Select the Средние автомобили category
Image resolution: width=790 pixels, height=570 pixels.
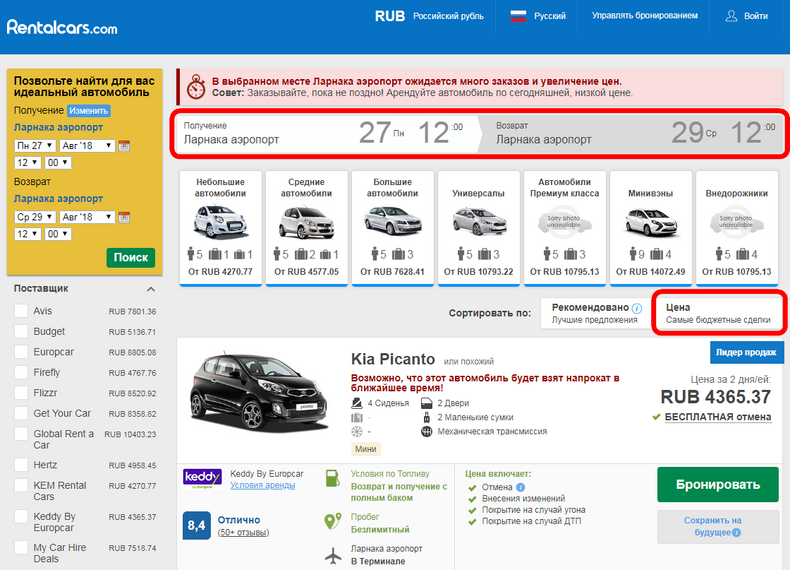pyautogui.click(x=306, y=228)
